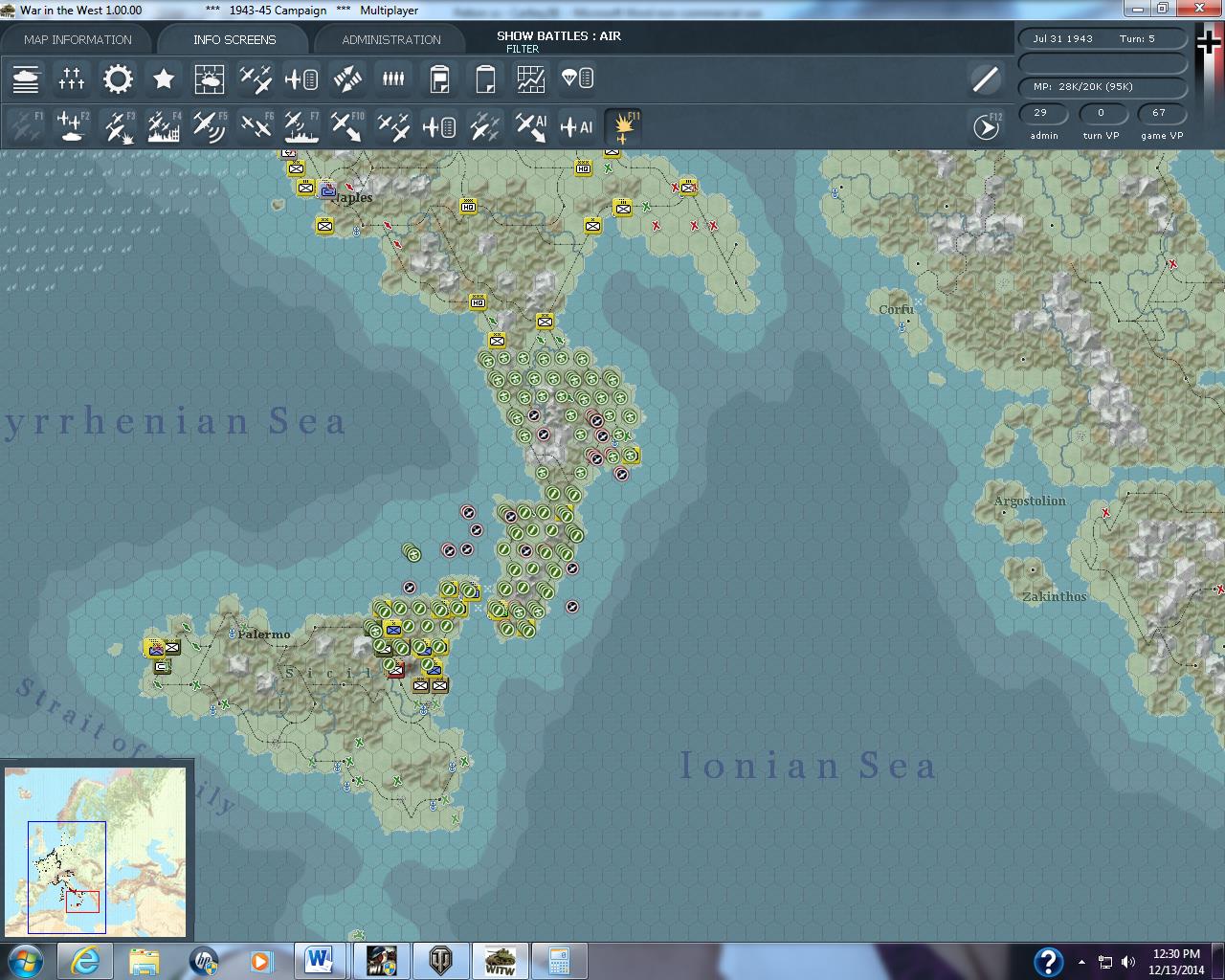Open World of Tanks taskbar icon
The image size is (1225, 980).
[442, 961]
